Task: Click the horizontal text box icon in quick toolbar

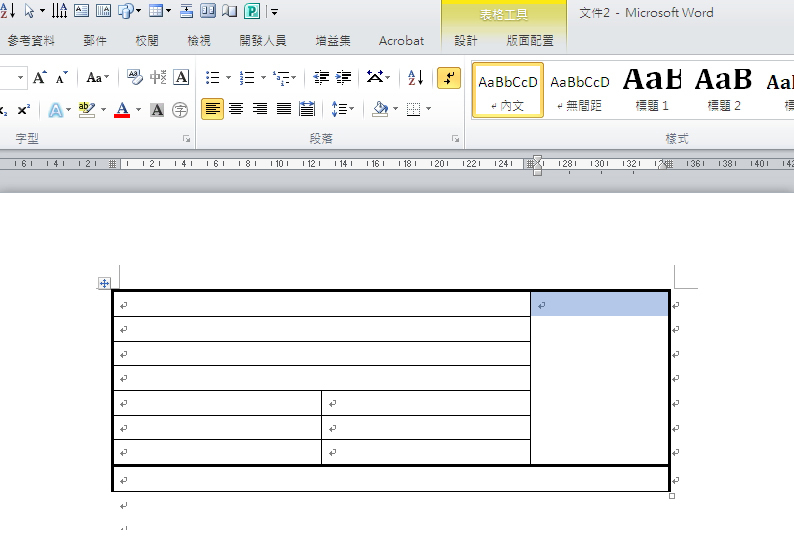Action: click(82, 11)
